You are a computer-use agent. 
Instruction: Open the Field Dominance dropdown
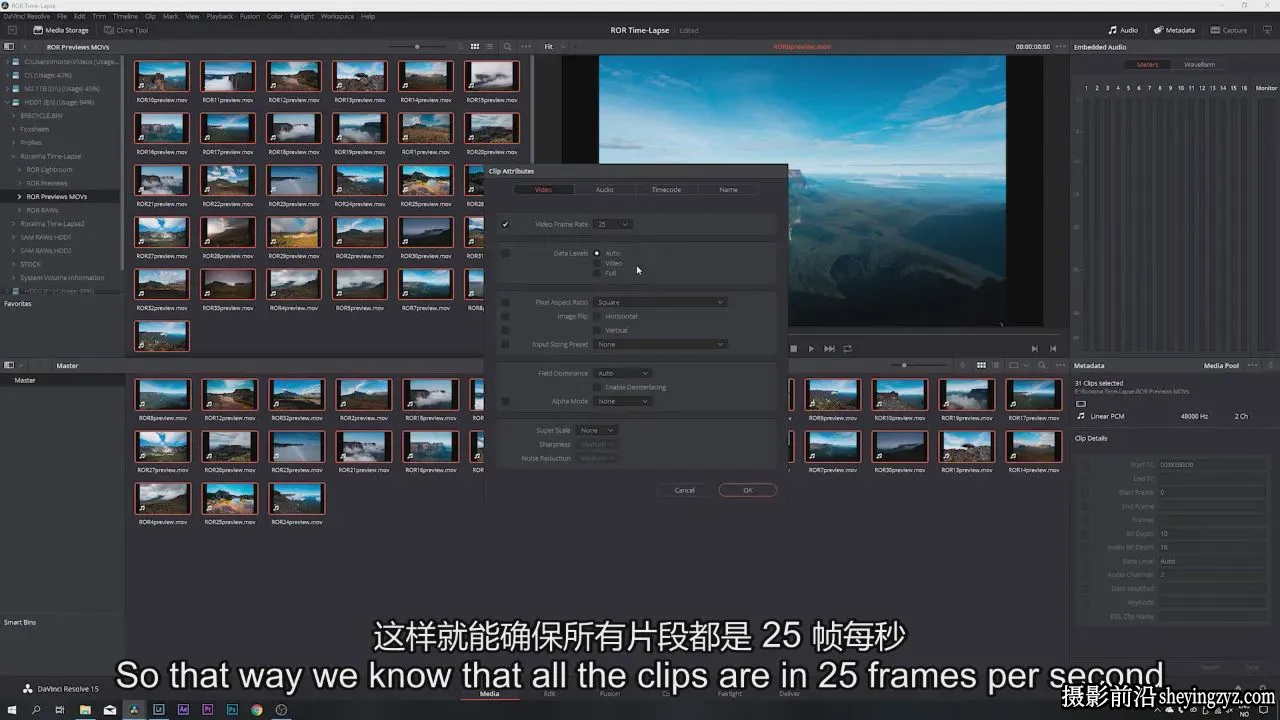click(x=622, y=373)
